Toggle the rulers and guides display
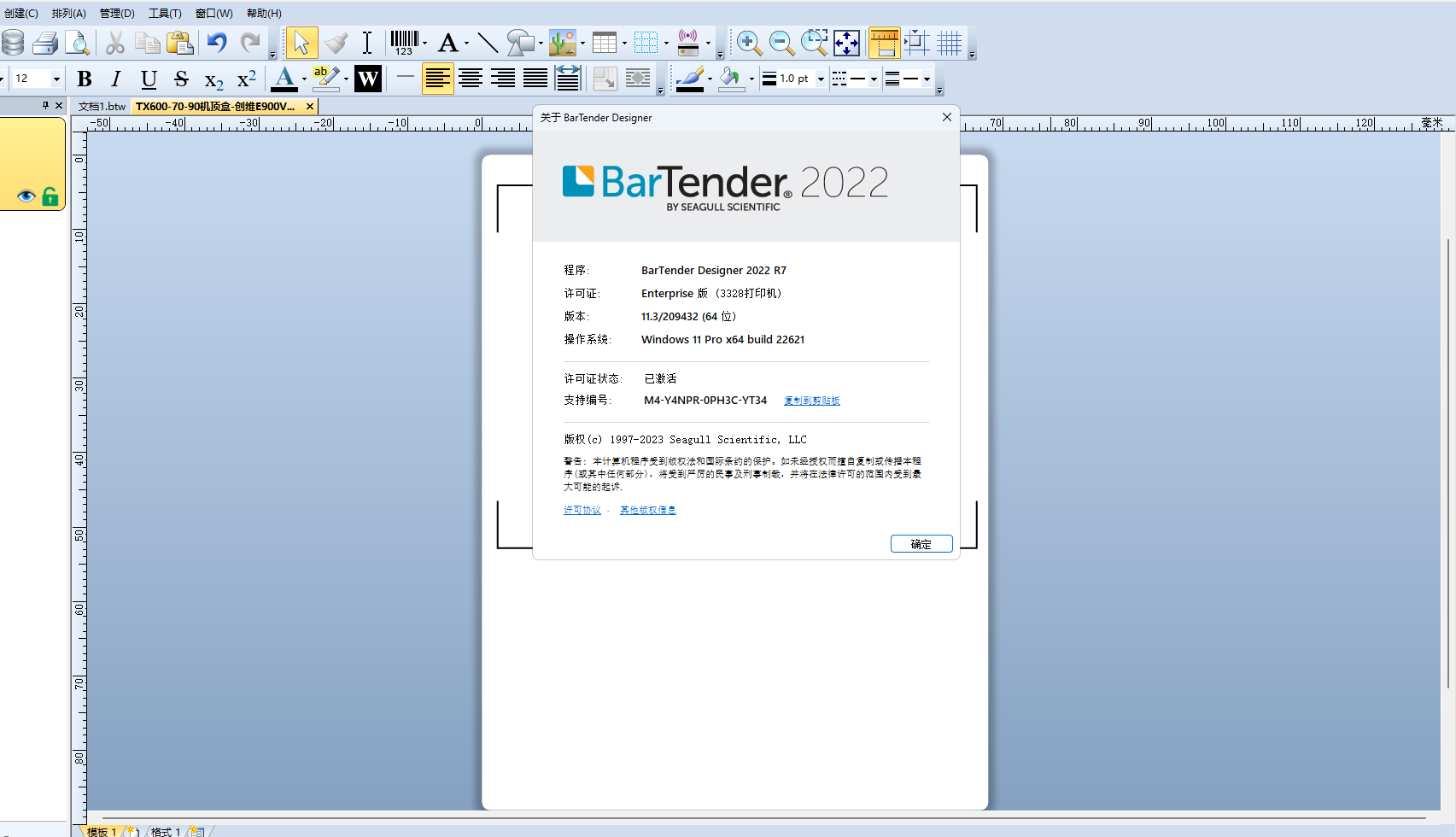Image resolution: width=1456 pixels, height=837 pixels. 884,43
